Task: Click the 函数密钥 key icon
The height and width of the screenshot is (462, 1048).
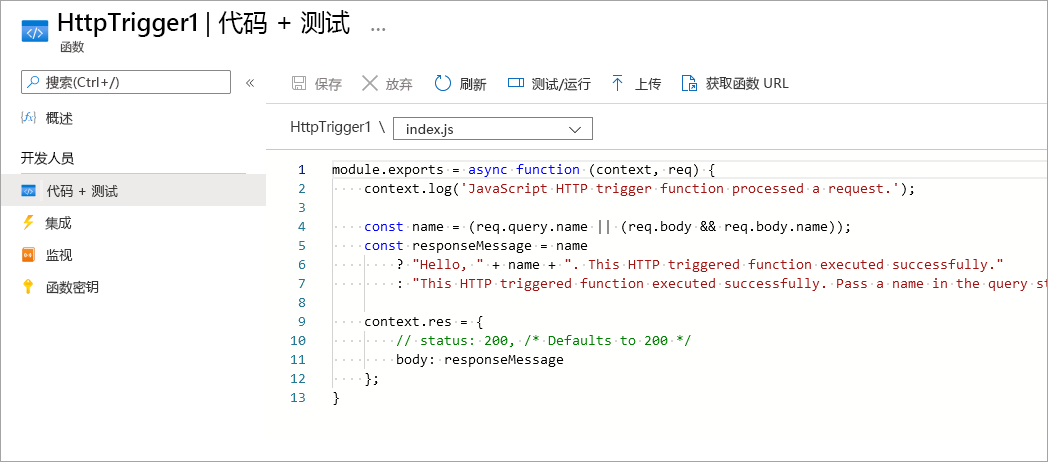Action: click(28, 287)
